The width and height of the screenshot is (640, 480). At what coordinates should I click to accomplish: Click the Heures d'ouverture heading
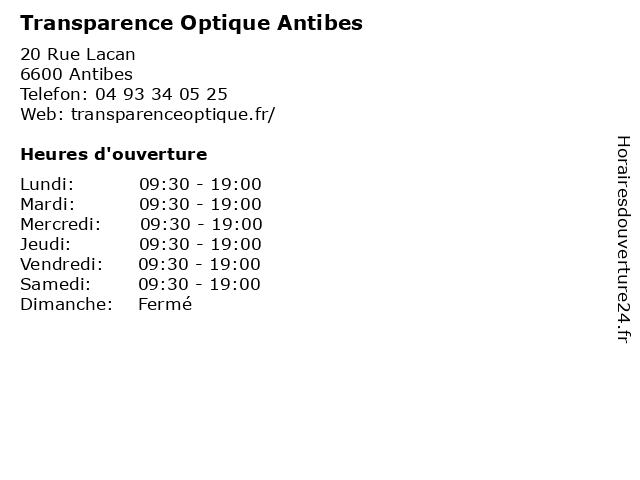pos(114,154)
